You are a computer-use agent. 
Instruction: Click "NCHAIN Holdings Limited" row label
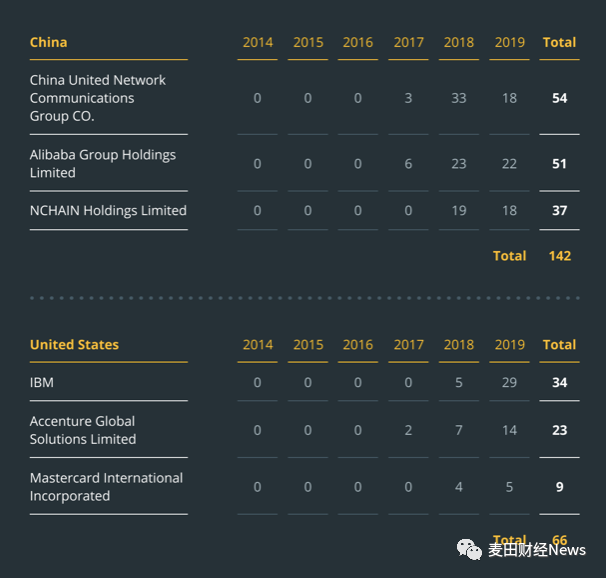[x=108, y=211]
